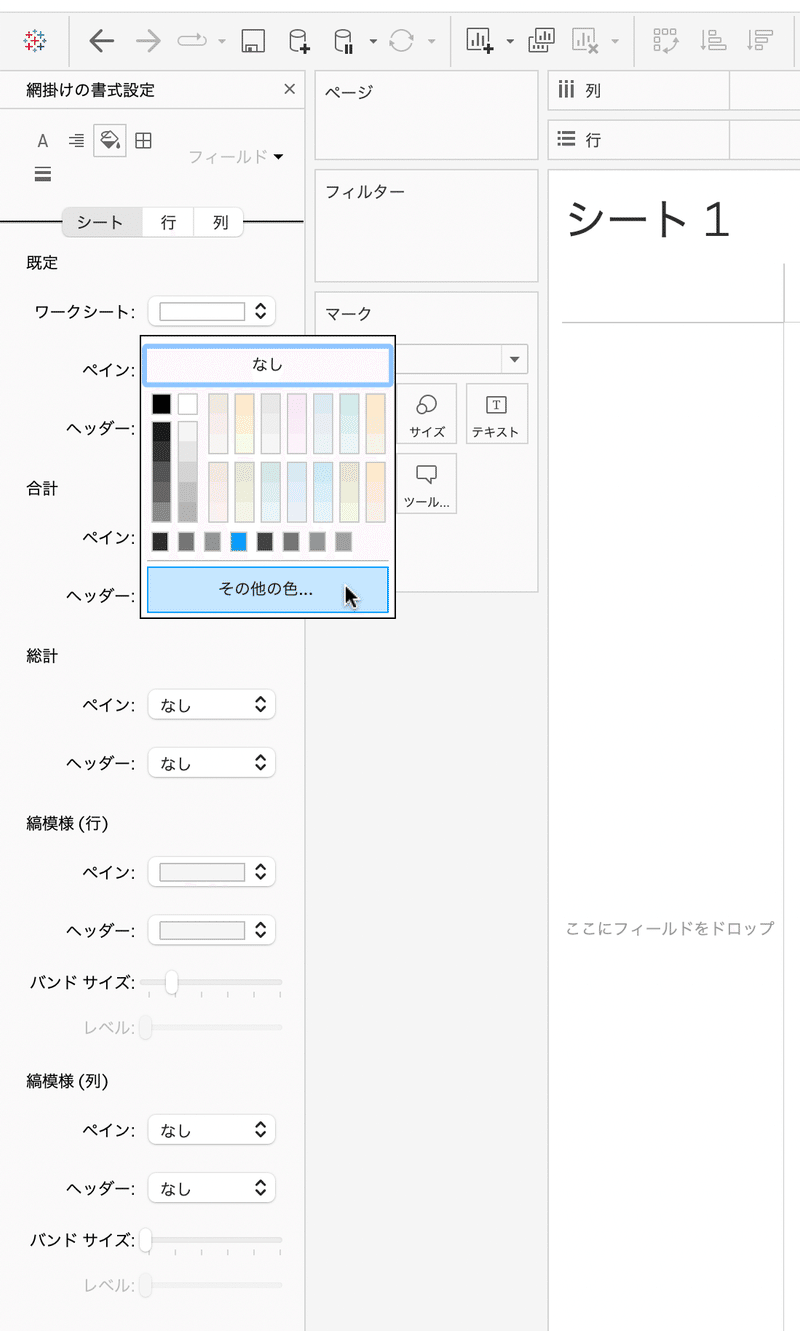800x1331 pixels.
Task: Close the 網掛けの書式設定 pane
Action: click(290, 89)
